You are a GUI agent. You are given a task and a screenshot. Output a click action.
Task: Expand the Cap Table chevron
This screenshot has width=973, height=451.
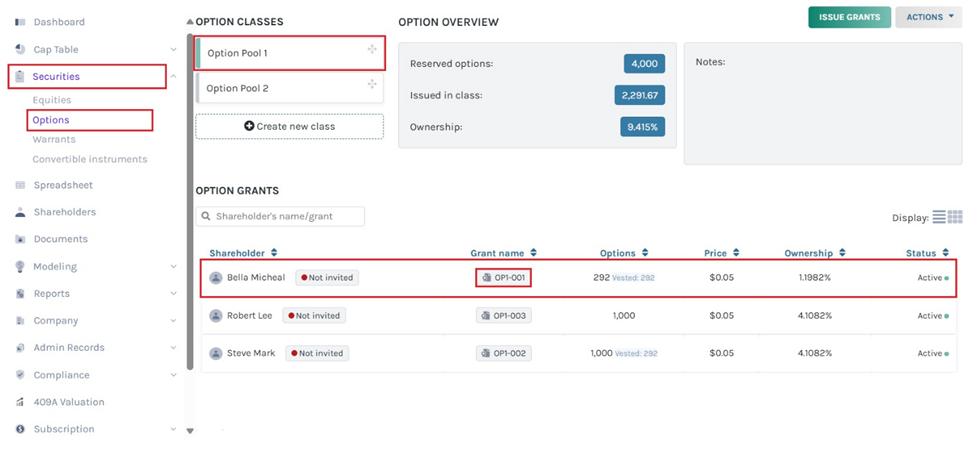pyautogui.click(x=173, y=50)
